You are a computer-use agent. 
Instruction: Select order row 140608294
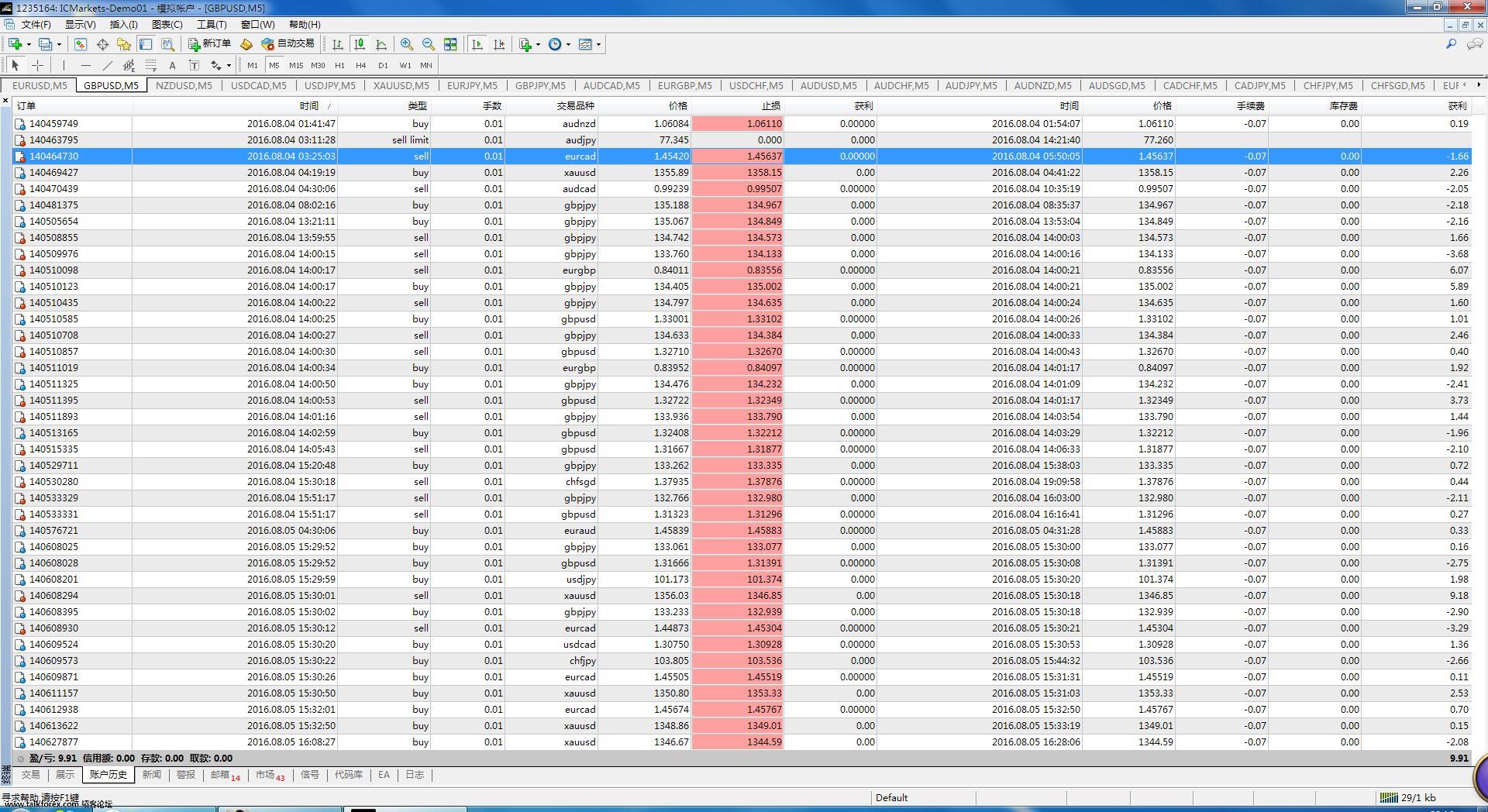pyautogui.click(x=742, y=596)
